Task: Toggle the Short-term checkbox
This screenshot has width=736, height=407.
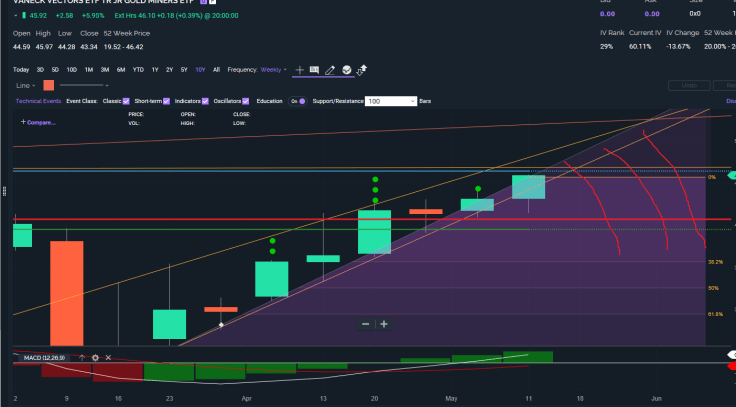Action: [167, 101]
